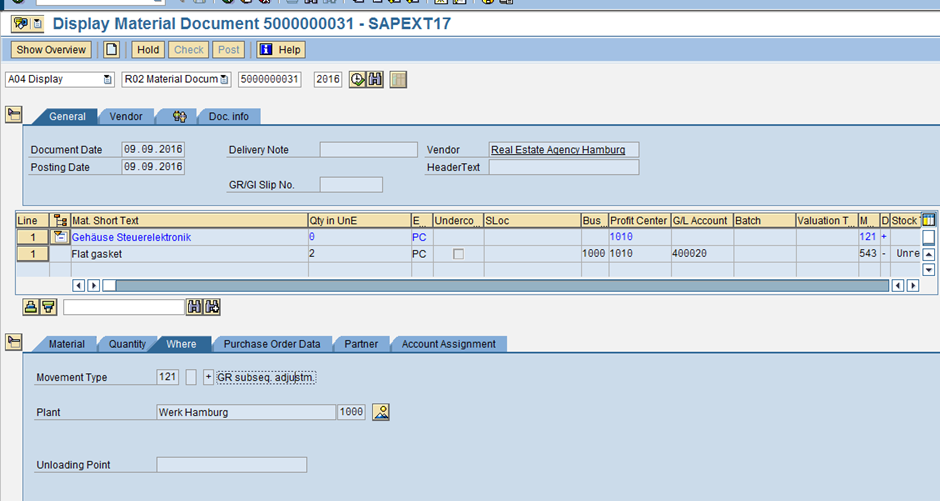Screen dimensions: 940x501
Task: Click the find next binoculars icon below table
Action: [x=212, y=306]
